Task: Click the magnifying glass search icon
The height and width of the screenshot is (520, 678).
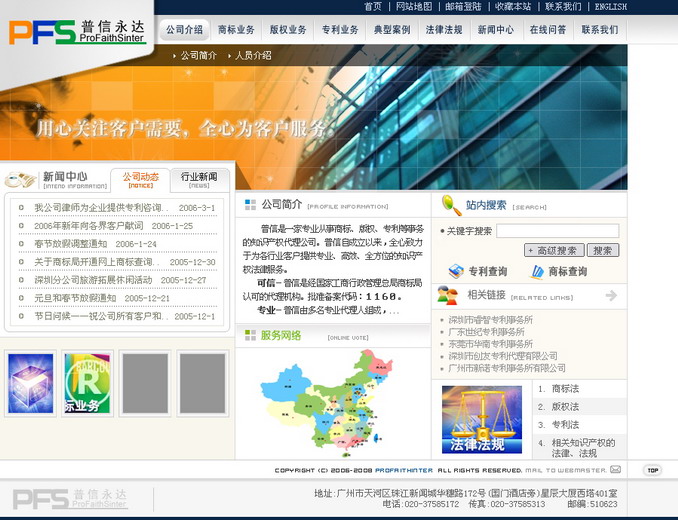Action: [451, 205]
